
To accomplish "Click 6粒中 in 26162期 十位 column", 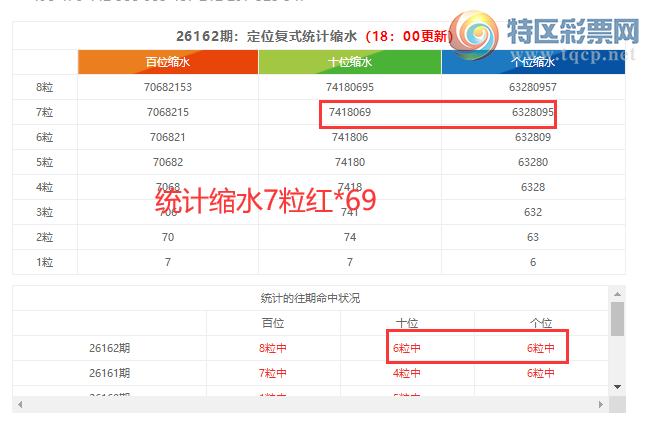I will 406,348.
